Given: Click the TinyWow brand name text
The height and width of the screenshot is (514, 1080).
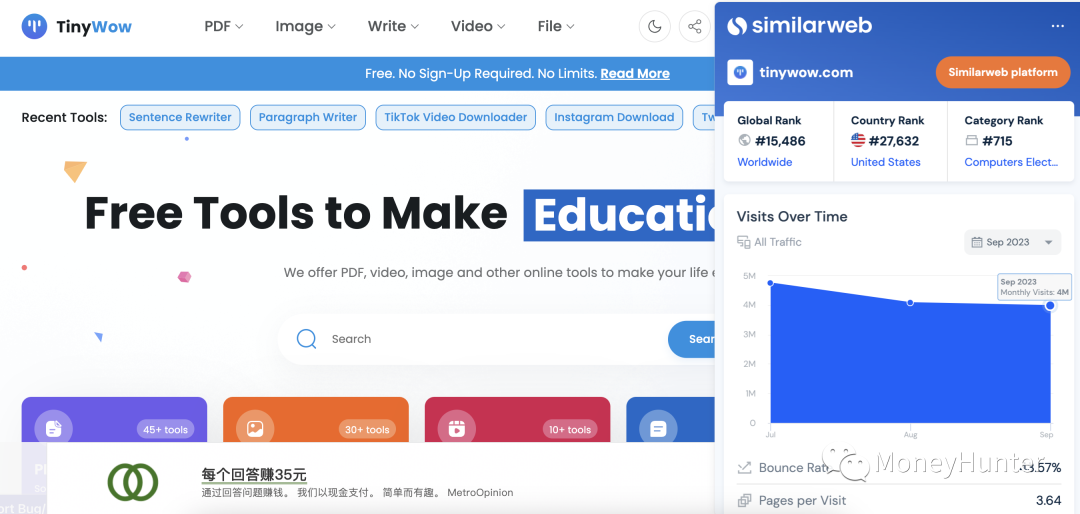Looking at the screenshot, I should tap(94, 27).
